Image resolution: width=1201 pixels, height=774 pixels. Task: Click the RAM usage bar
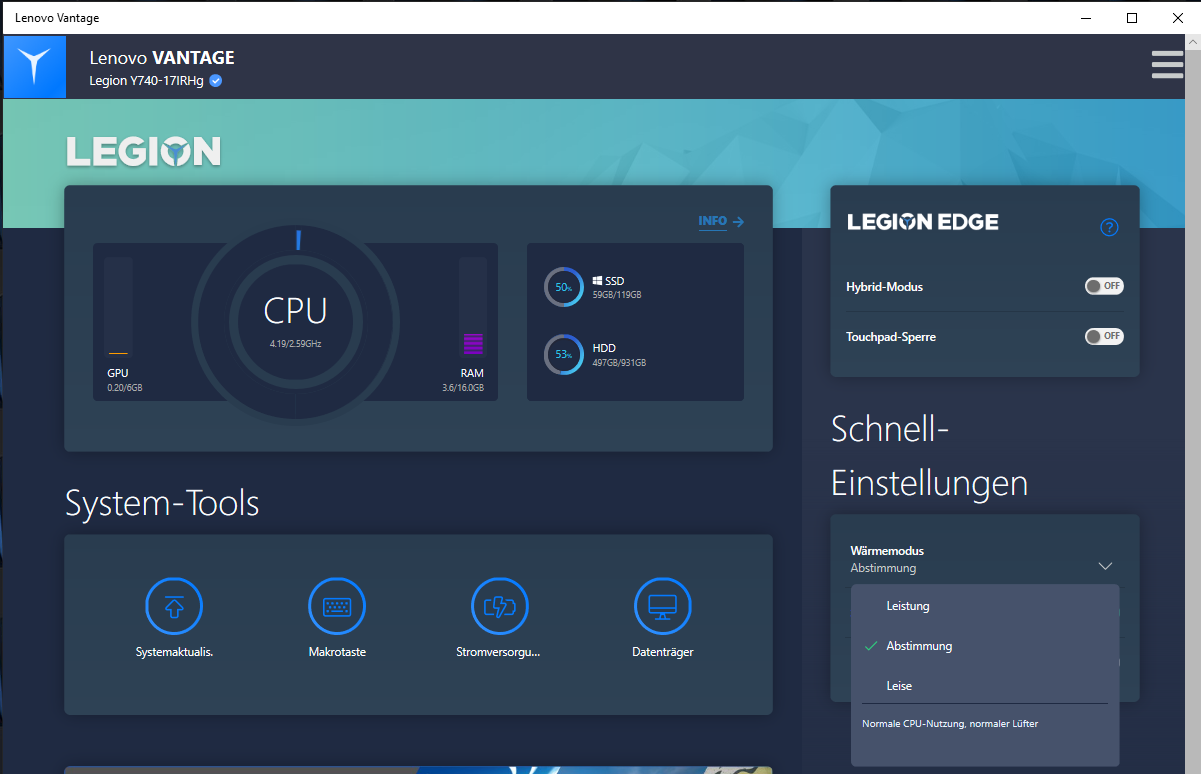(473, 307)
